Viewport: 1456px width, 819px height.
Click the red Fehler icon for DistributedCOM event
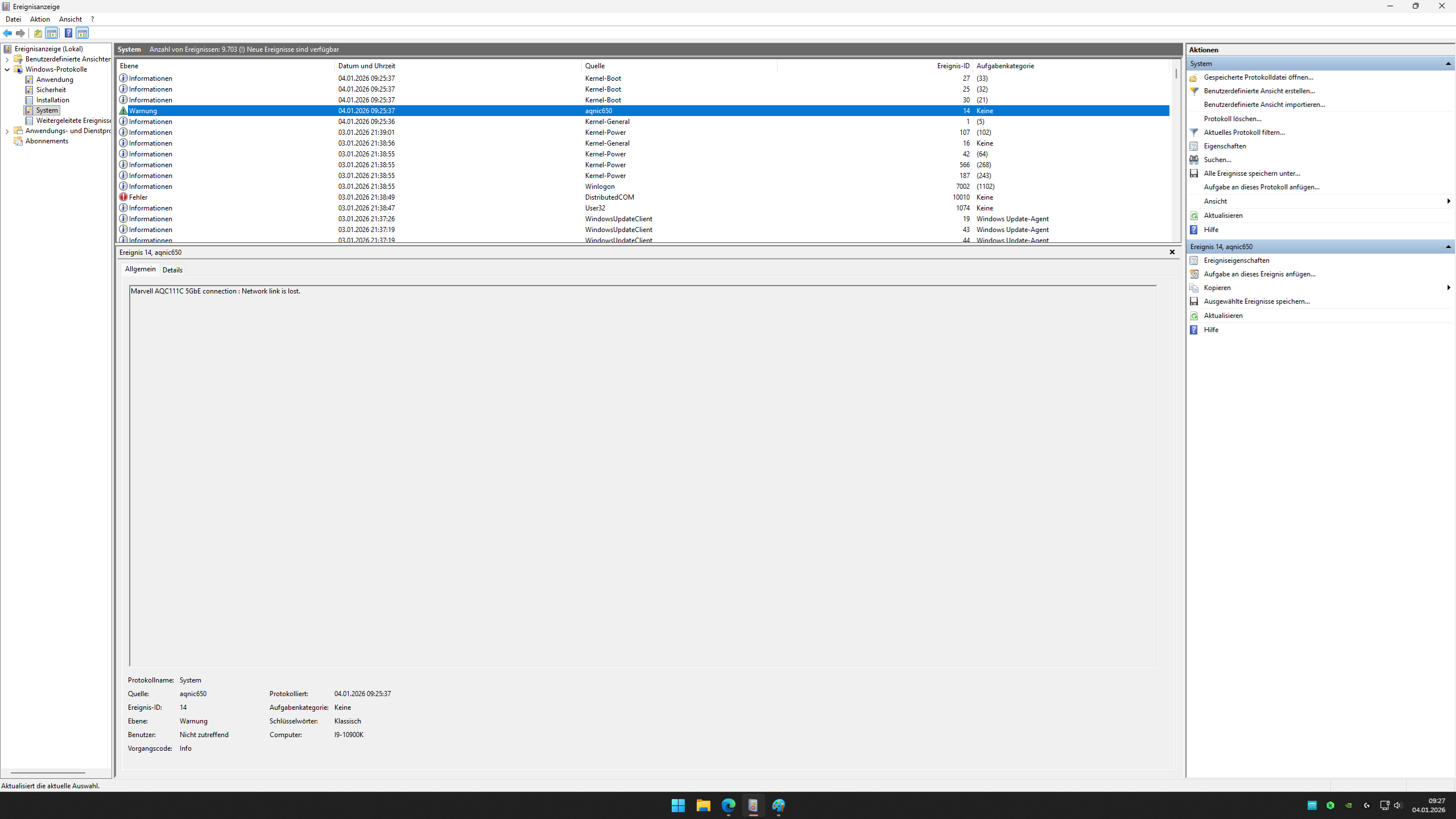tap(123, 197)
